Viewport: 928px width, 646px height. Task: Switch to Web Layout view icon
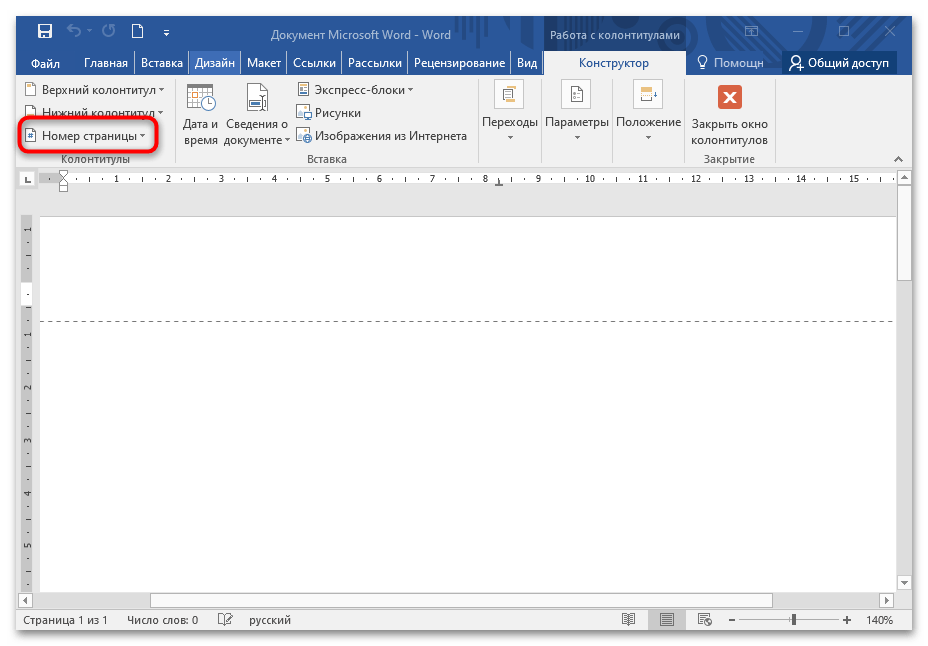coord(703,620)
